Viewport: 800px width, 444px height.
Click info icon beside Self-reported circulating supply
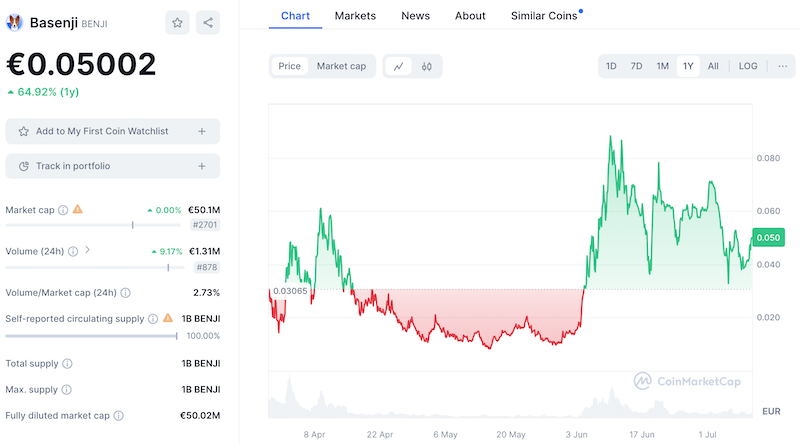point(153,318)
